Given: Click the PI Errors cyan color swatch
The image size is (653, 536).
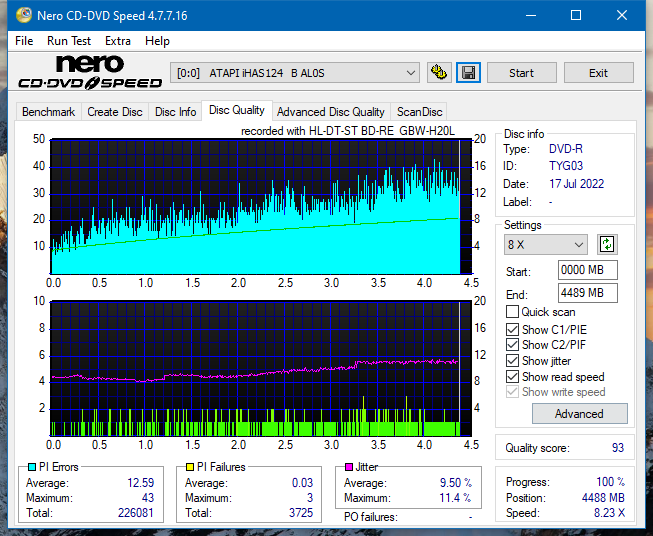Looking at the screenshot, I should click(x=32, y=467).
